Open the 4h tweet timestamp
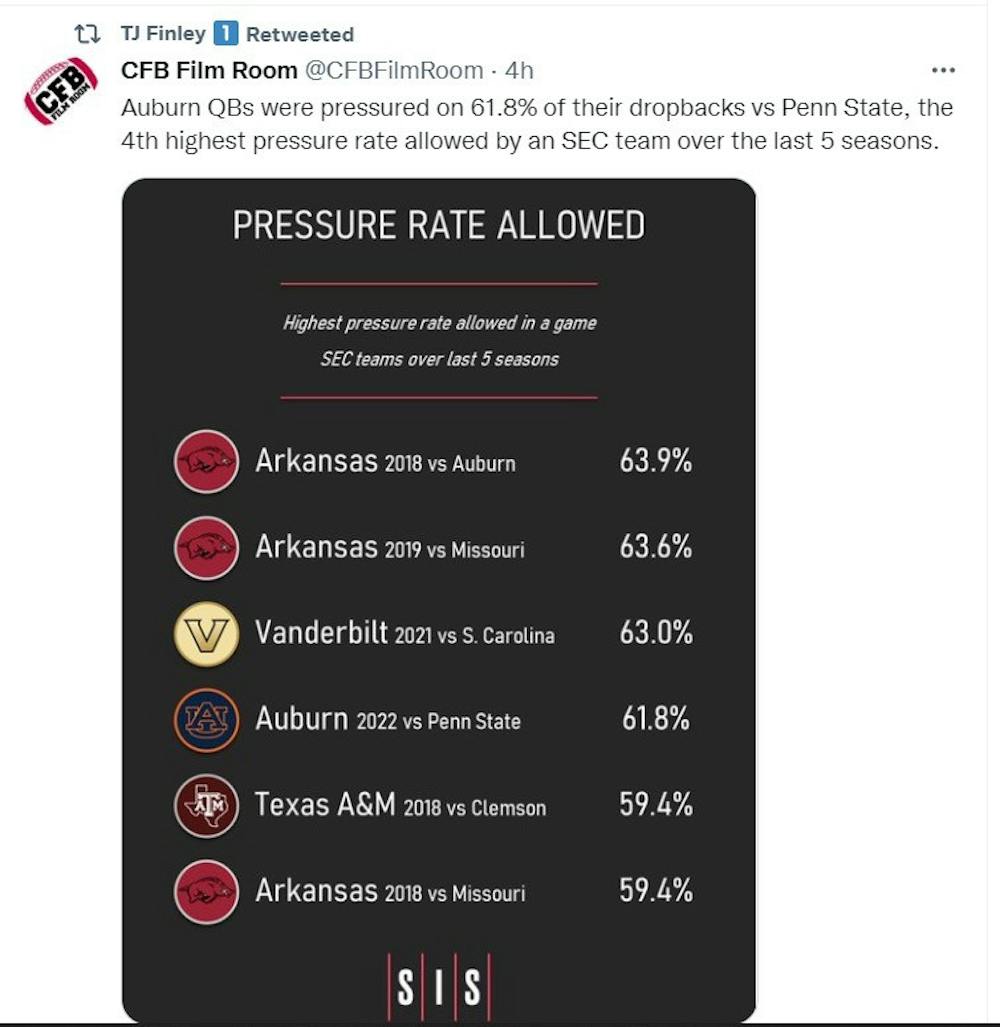Image resolution: width=1000 pixels, height=1027 pixels. coord(519,70)
